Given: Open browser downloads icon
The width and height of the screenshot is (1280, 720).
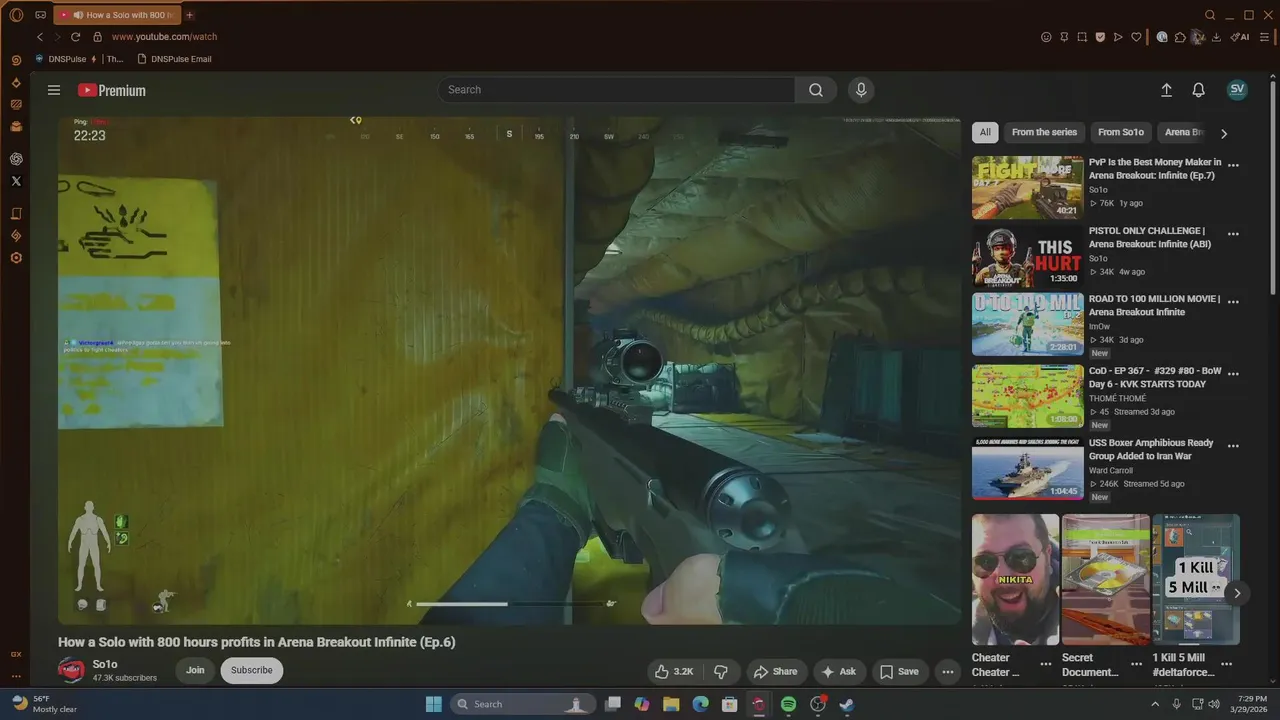Looking at the screenshot, I should (x=1216, y=37).
